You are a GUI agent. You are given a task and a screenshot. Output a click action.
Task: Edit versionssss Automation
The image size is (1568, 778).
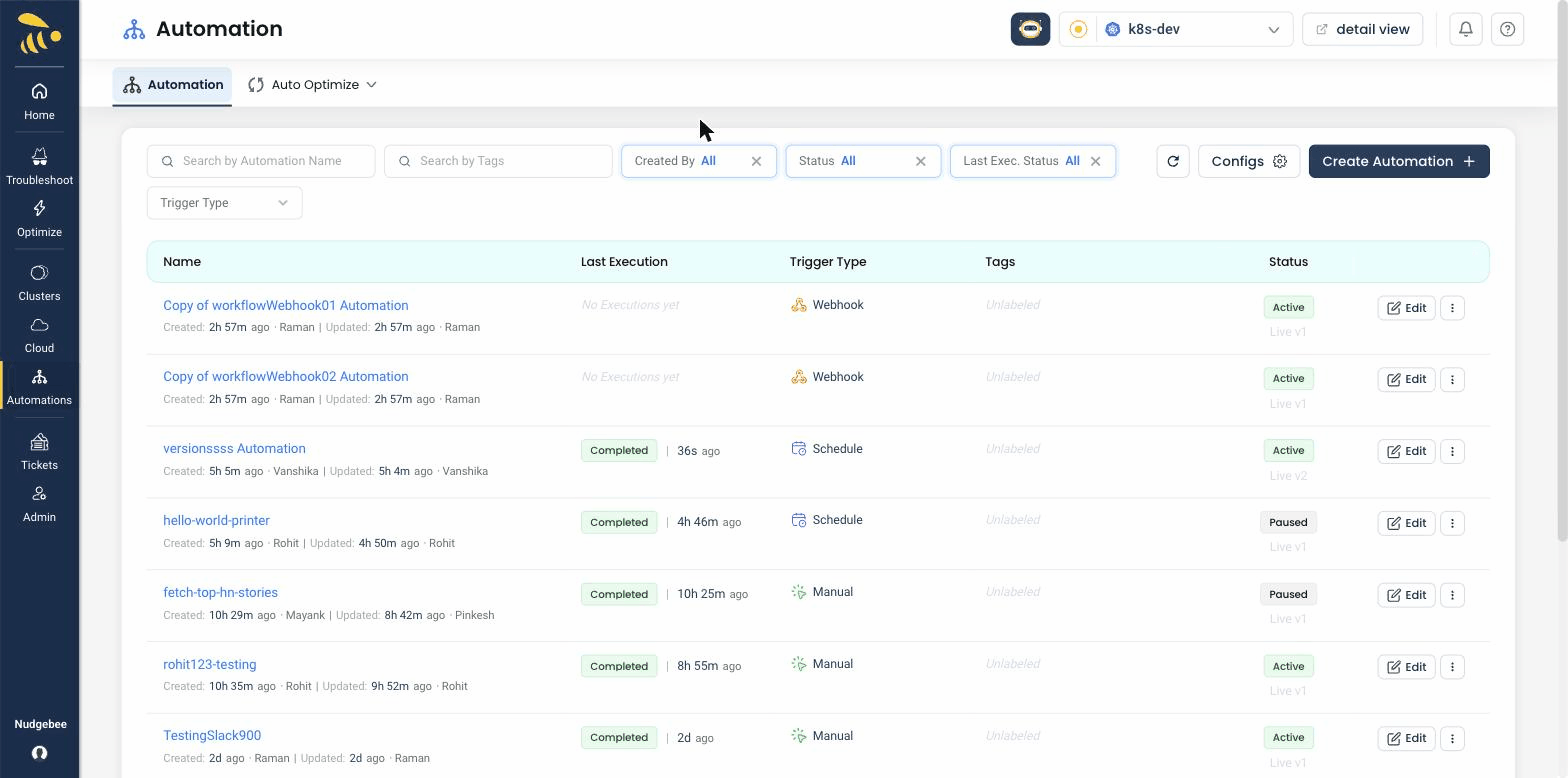[1406, 451]
